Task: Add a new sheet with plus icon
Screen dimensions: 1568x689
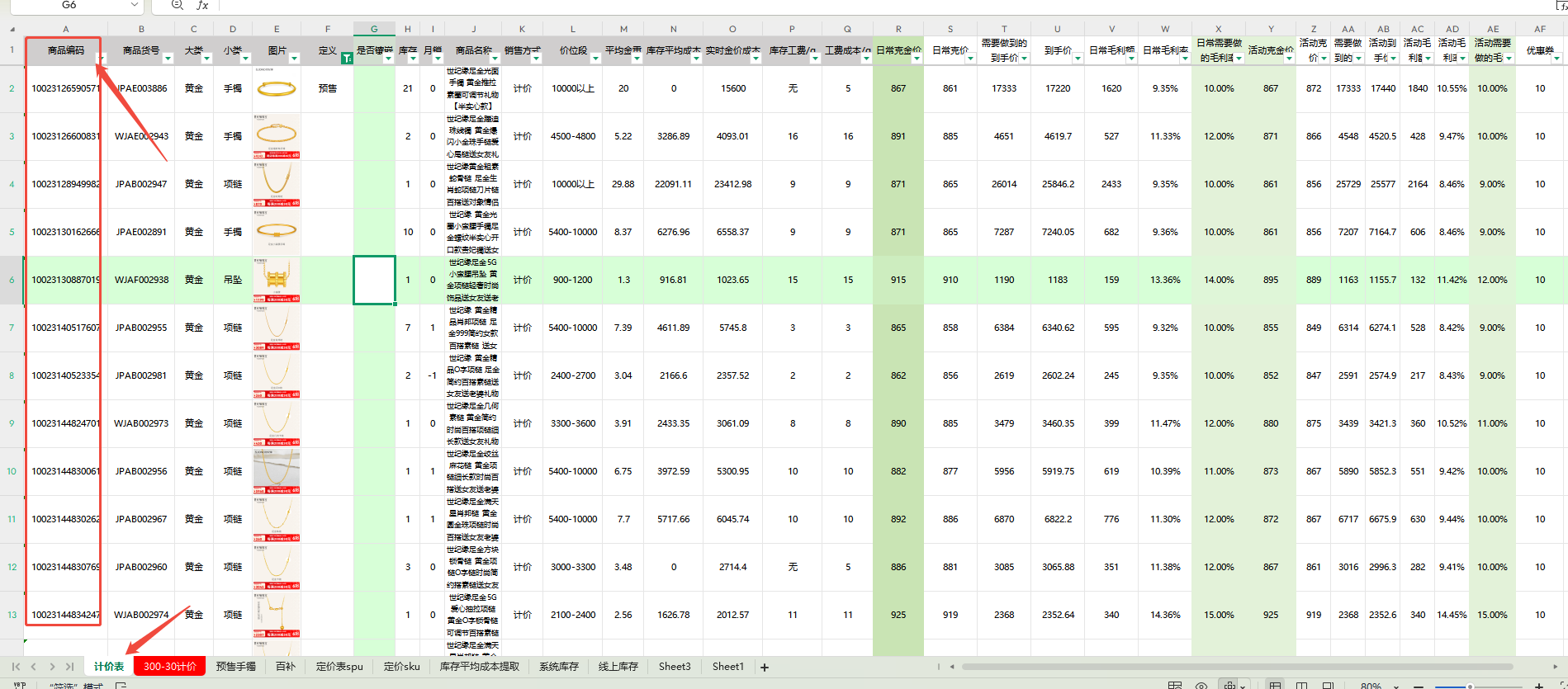Action: [765, 667]
